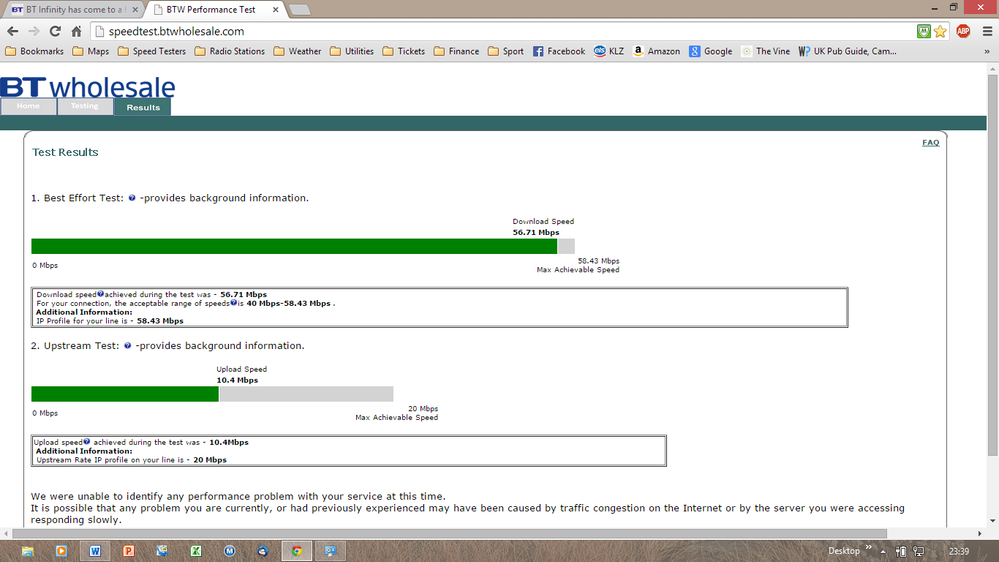Open the Google bookmark
The height and width of the screenshot is (562, 999).
tap(710, 52)
